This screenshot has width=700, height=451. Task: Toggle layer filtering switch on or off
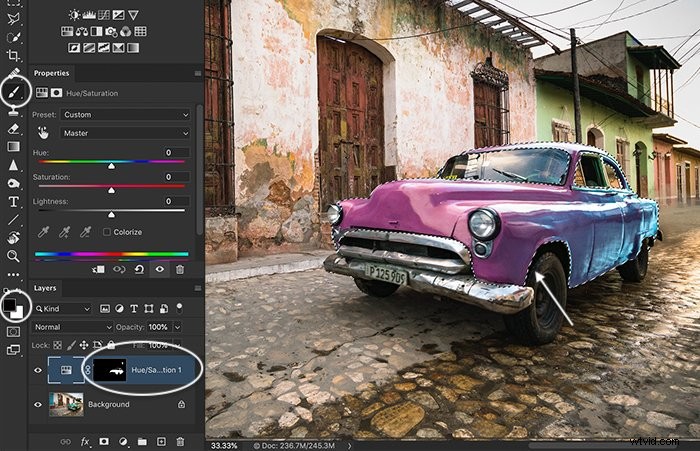pyautogui.click(x=179, y=308)
